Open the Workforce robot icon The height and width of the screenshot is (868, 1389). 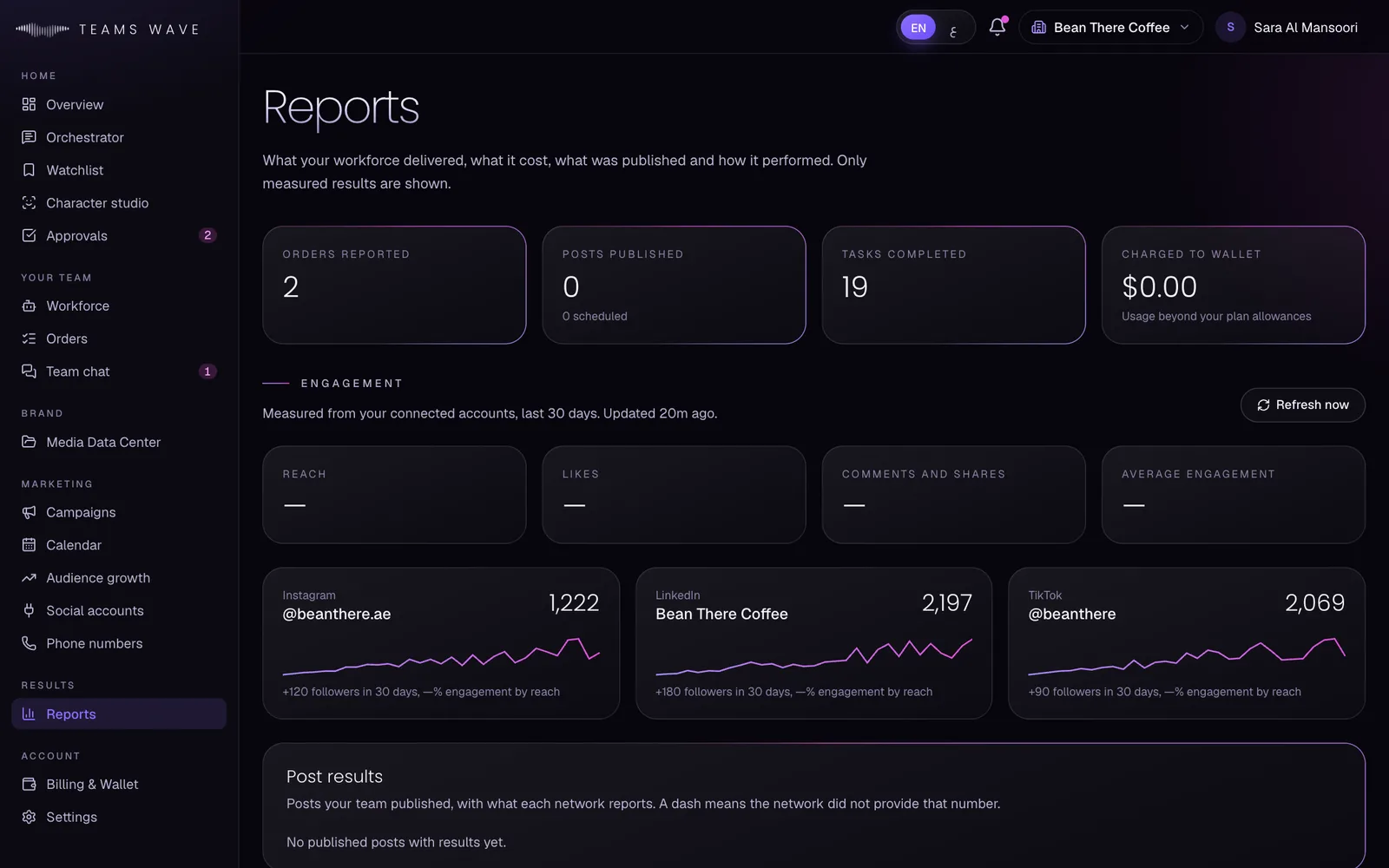(x=29, y=306)
